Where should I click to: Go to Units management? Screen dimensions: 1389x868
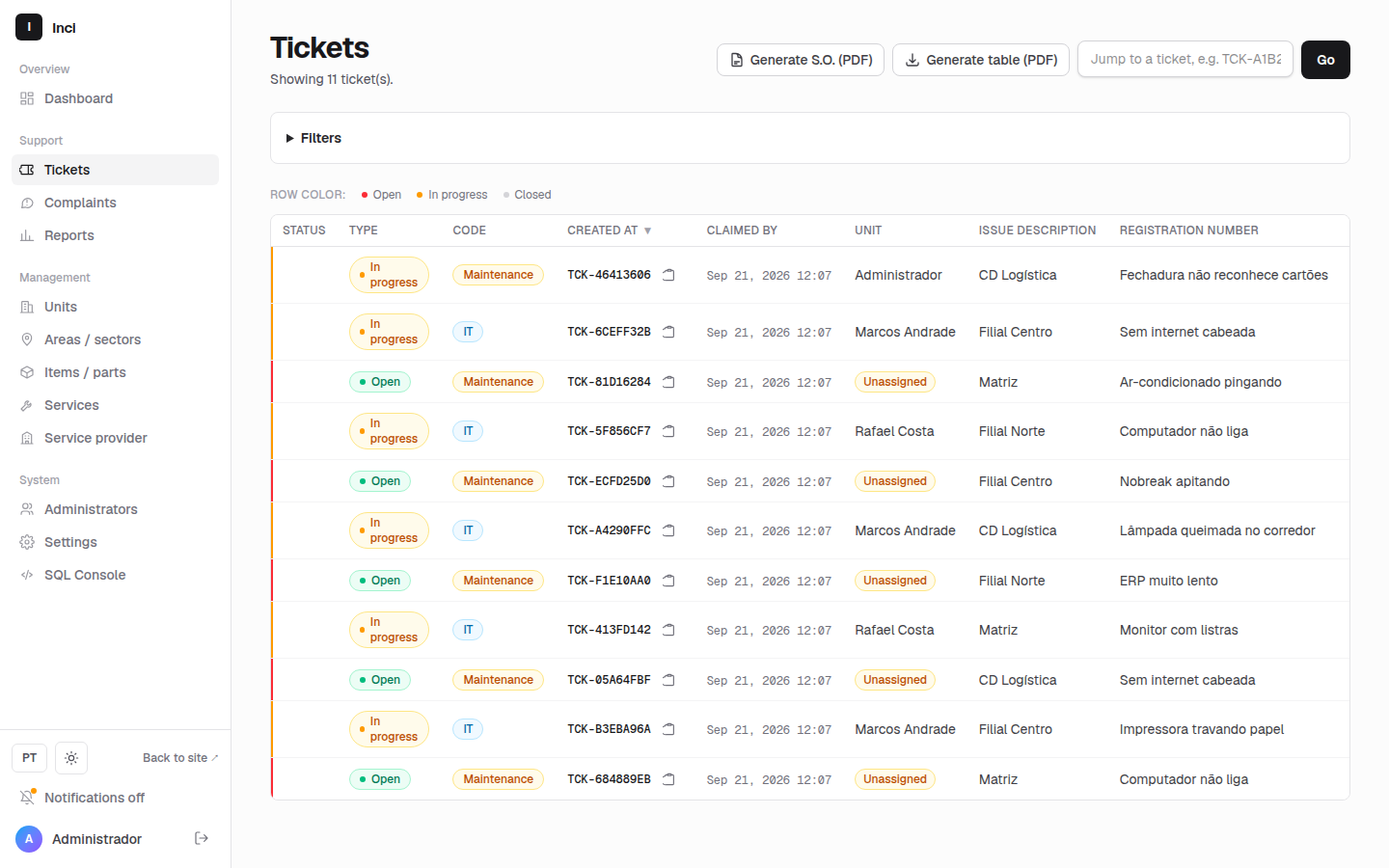click(x=115, y=307)
